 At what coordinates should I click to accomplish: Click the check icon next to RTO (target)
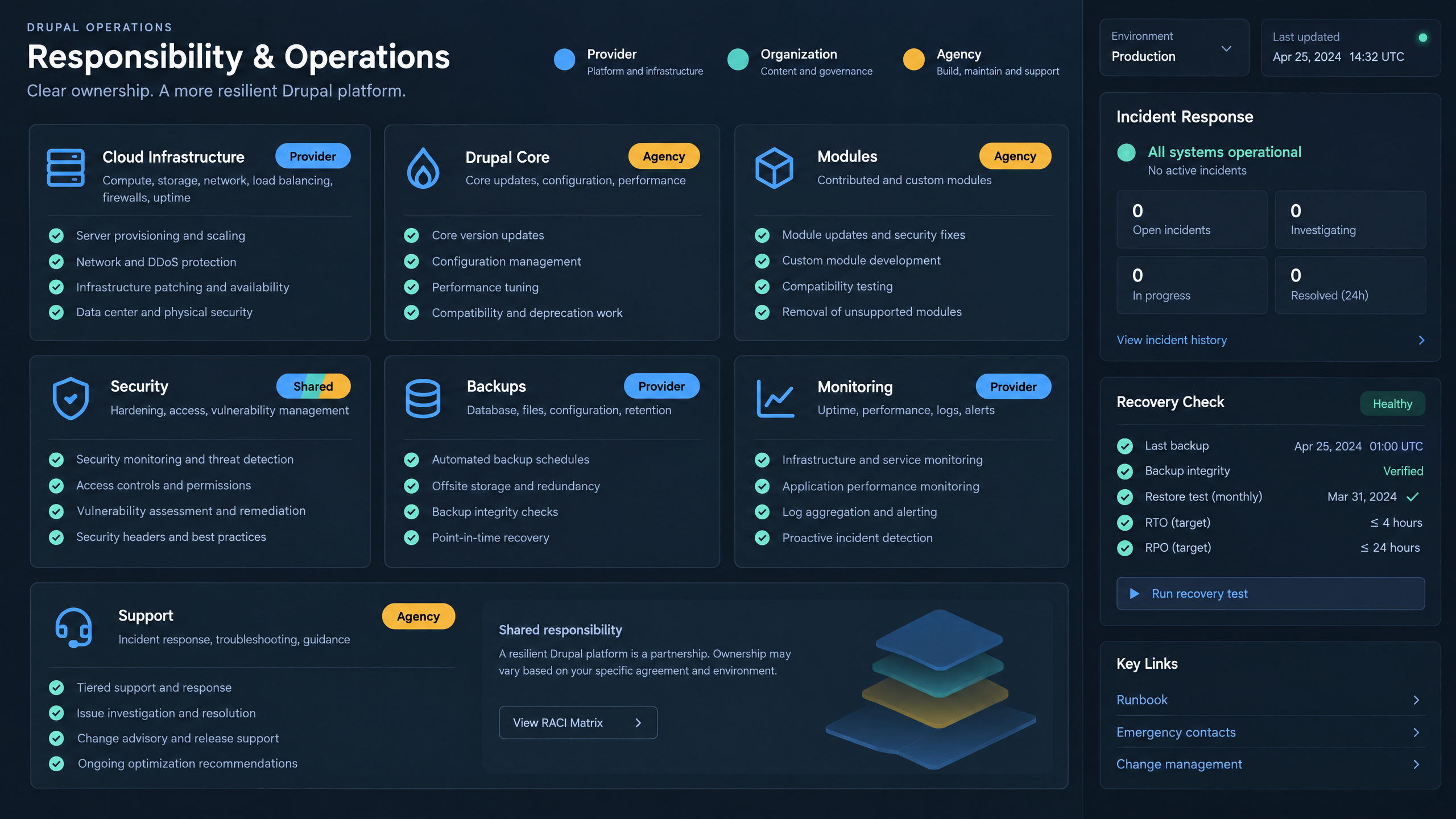coord(1125,523)
